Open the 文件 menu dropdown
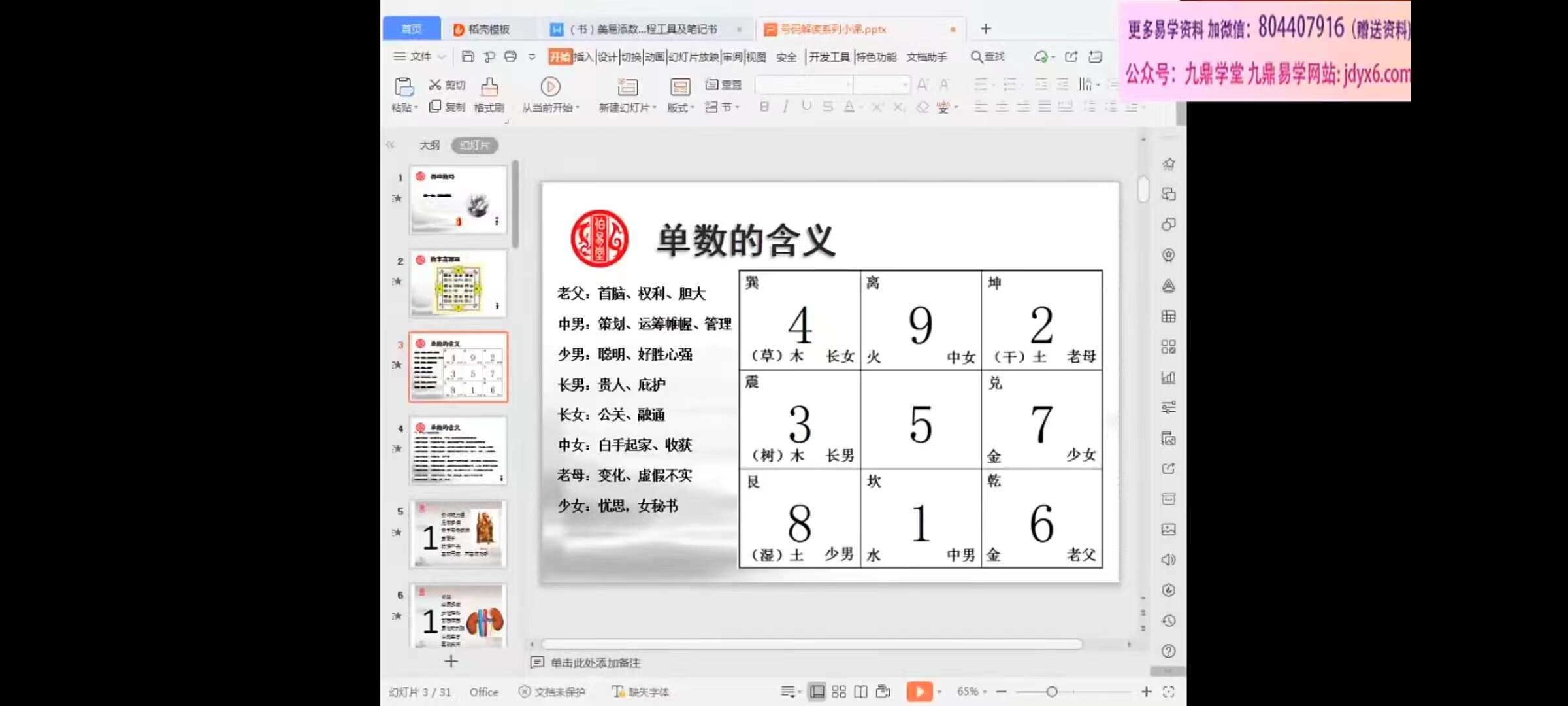1568x706 pixels. [x=420, y=57]
